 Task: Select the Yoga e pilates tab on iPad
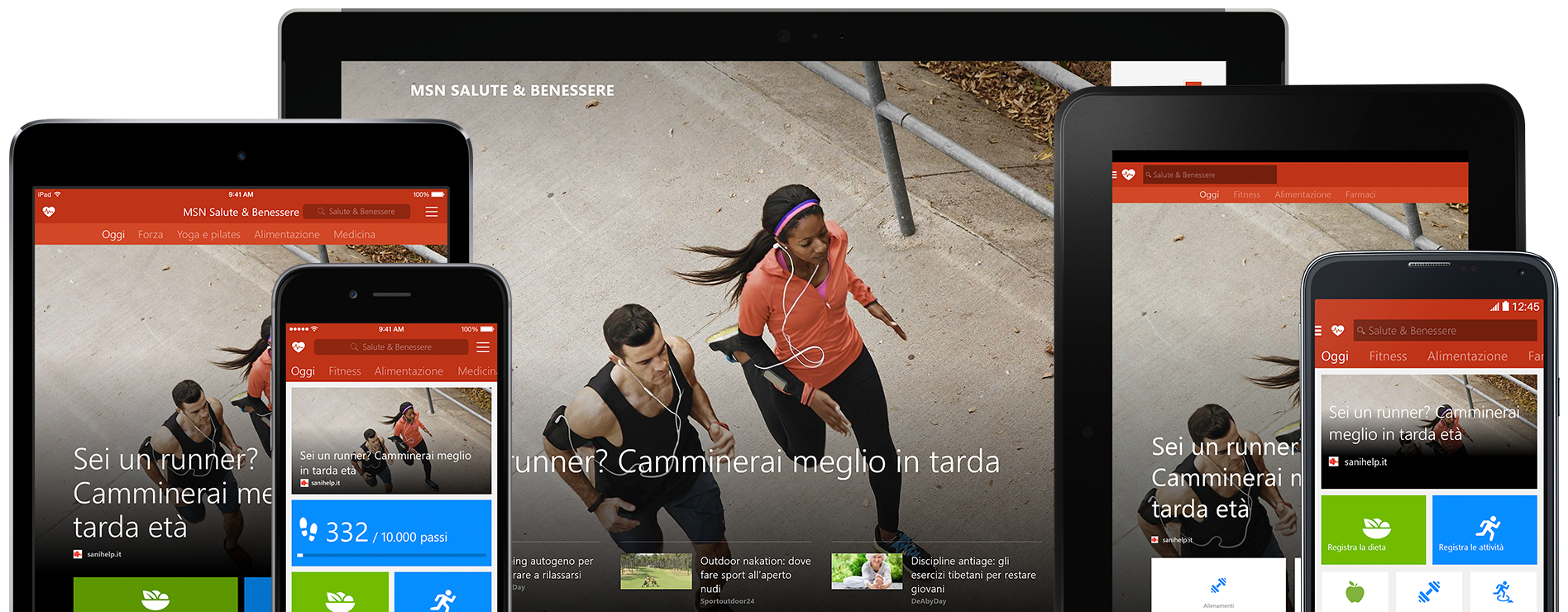208,235
